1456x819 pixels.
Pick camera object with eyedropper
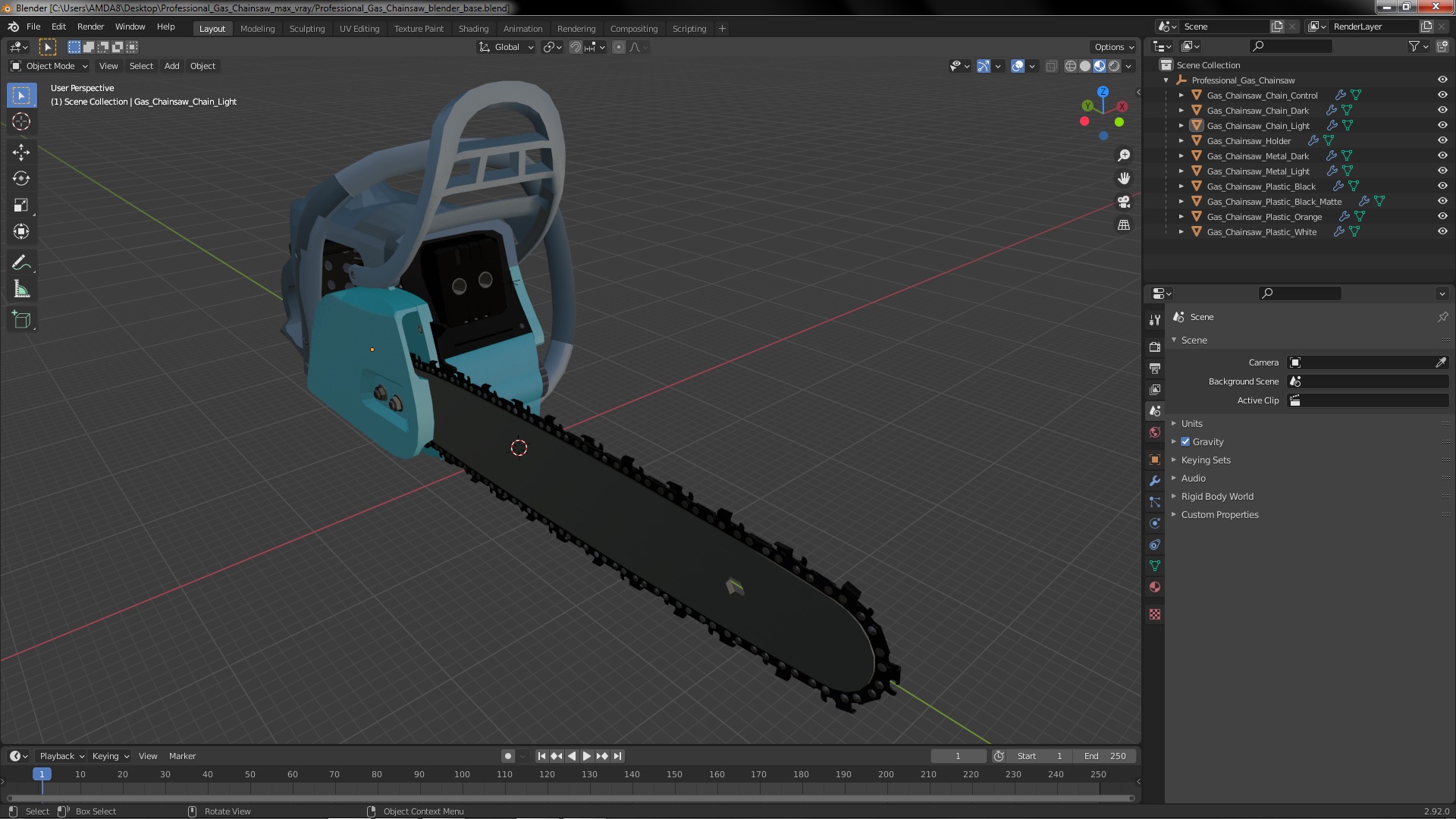[1440, 362]
